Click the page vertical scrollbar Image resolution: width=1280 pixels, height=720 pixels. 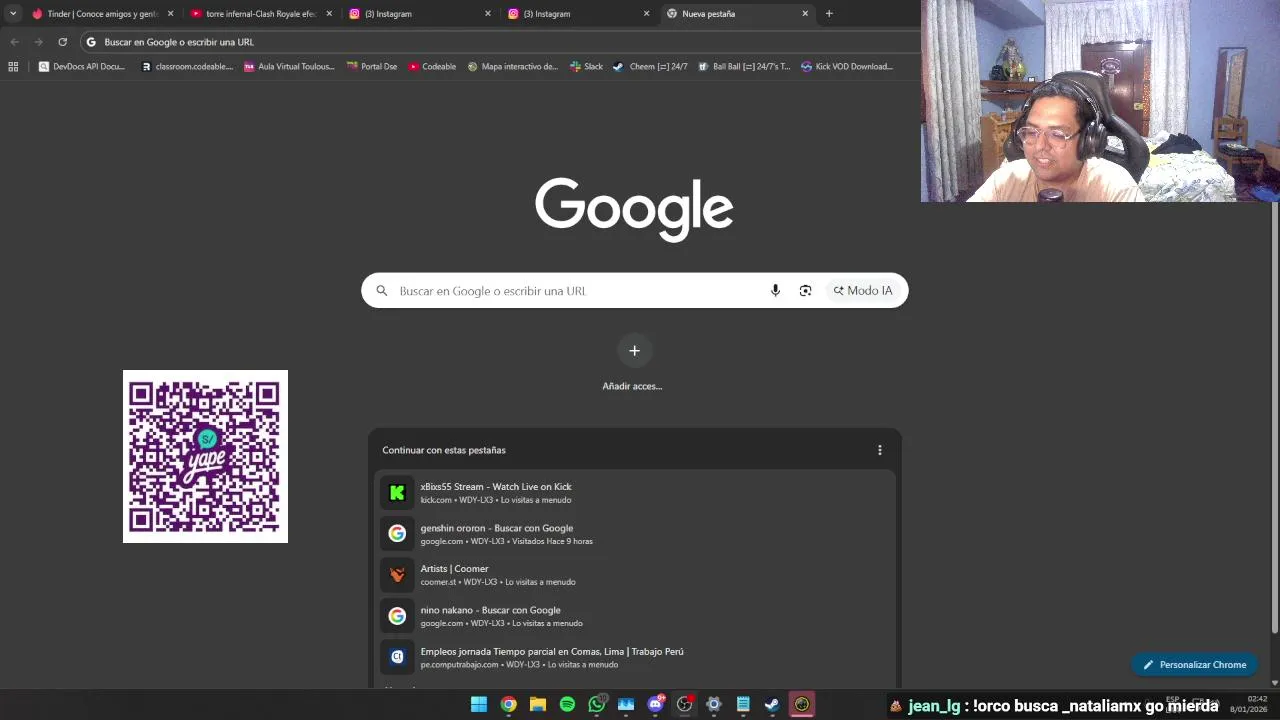[1274, 417]
